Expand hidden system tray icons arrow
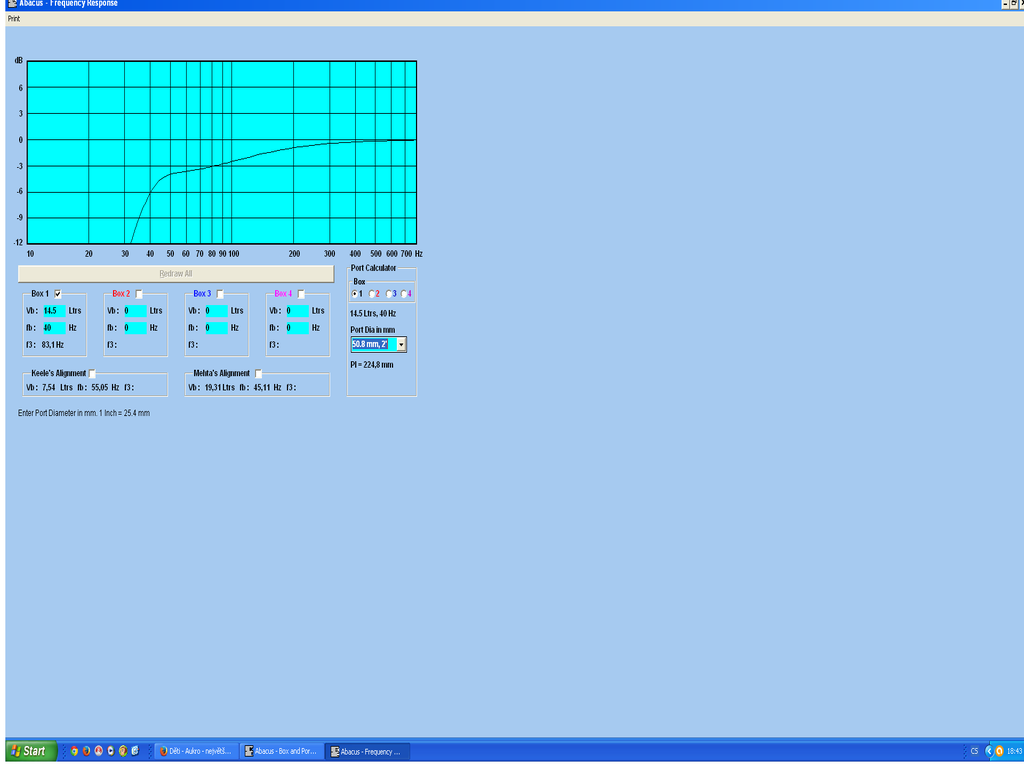The height and width of the screenshot is (768, 1024). pyautogui.click(x=989, y=751)
